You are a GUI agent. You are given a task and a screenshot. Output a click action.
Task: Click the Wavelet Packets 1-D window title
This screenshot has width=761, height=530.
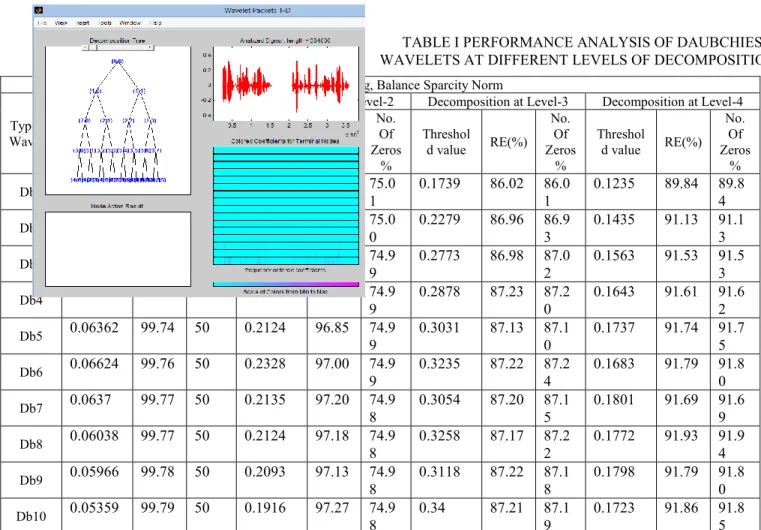tap(257, 10)
